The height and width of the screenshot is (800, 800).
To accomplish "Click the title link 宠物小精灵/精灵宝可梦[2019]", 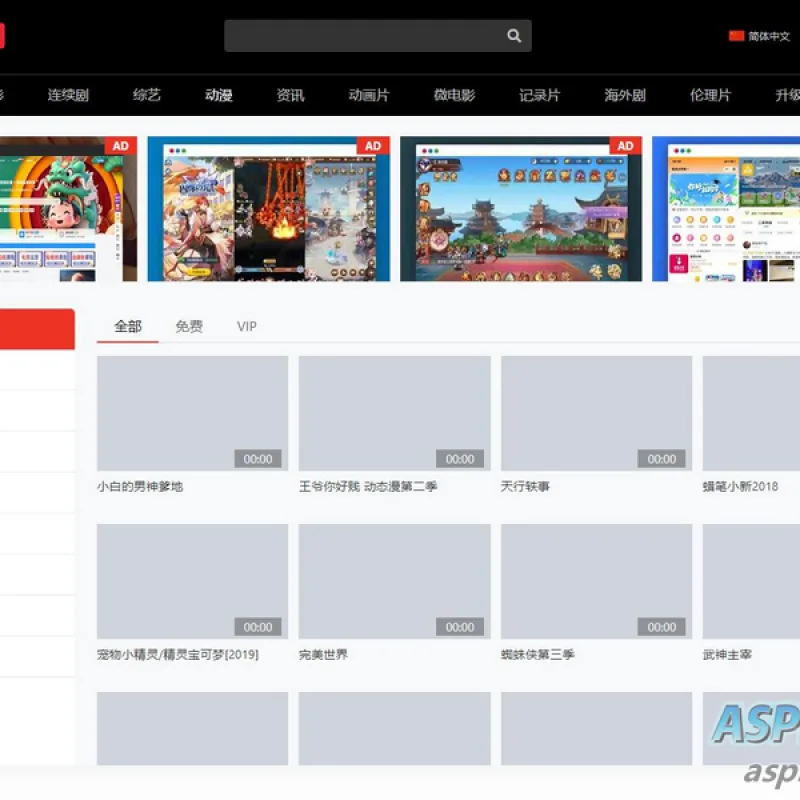I will 178,655.
